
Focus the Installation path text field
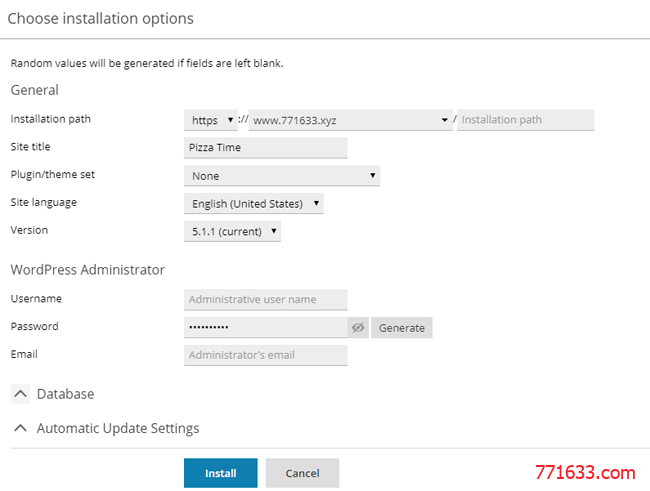[x=526, y=120]
